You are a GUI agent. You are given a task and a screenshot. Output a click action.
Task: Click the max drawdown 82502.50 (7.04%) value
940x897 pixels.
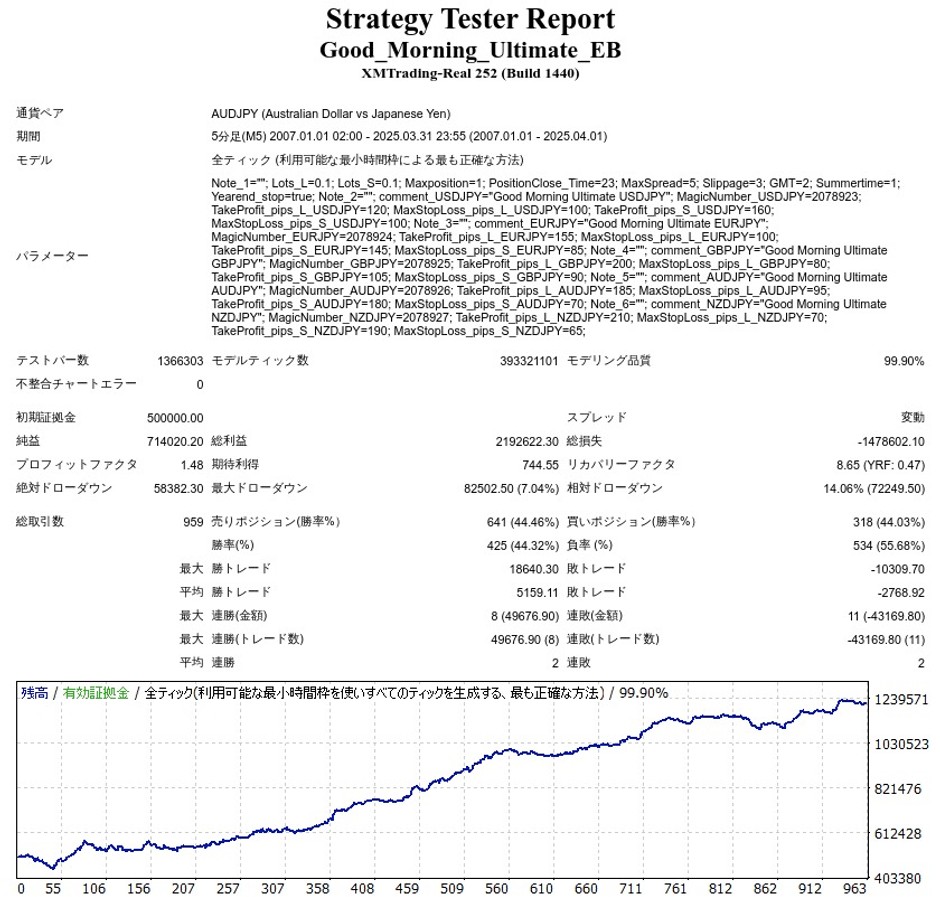511,489
